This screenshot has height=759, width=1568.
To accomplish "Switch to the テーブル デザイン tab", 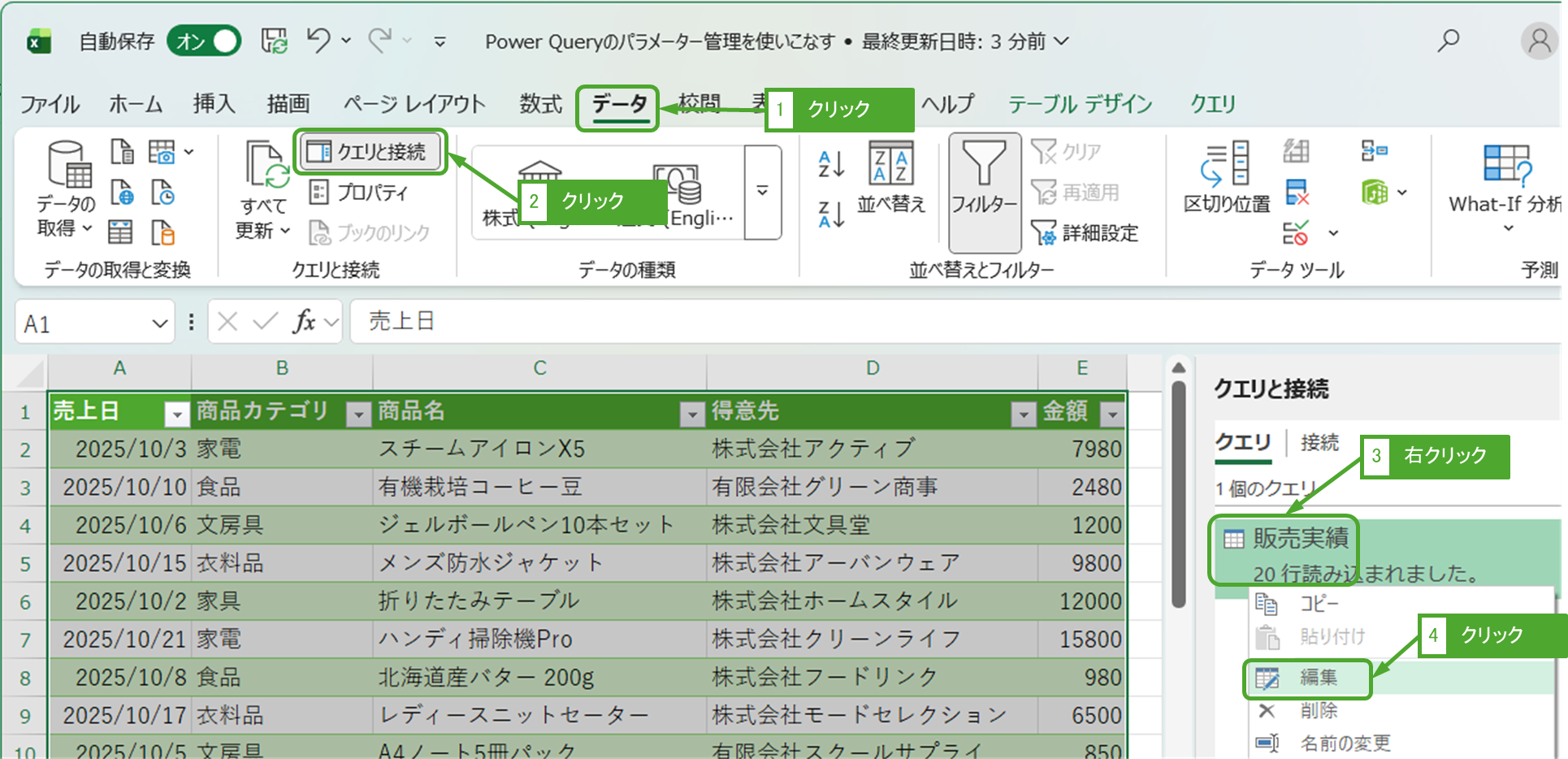I will point(1080,104).
